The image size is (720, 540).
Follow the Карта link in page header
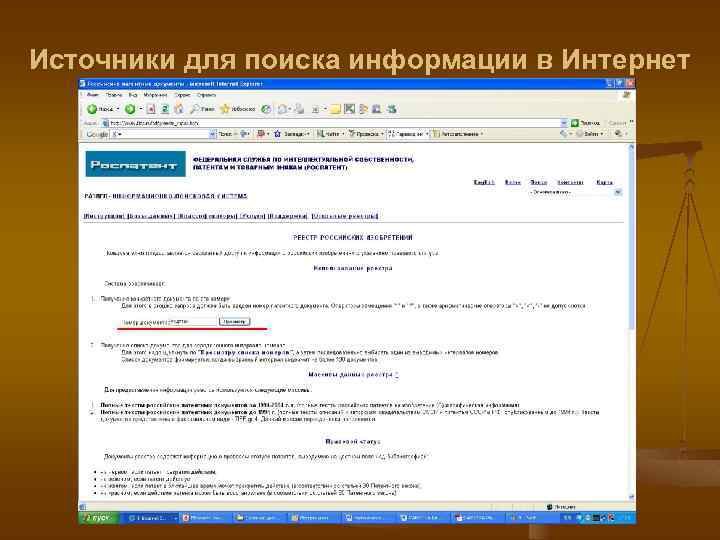pos(604,182)
